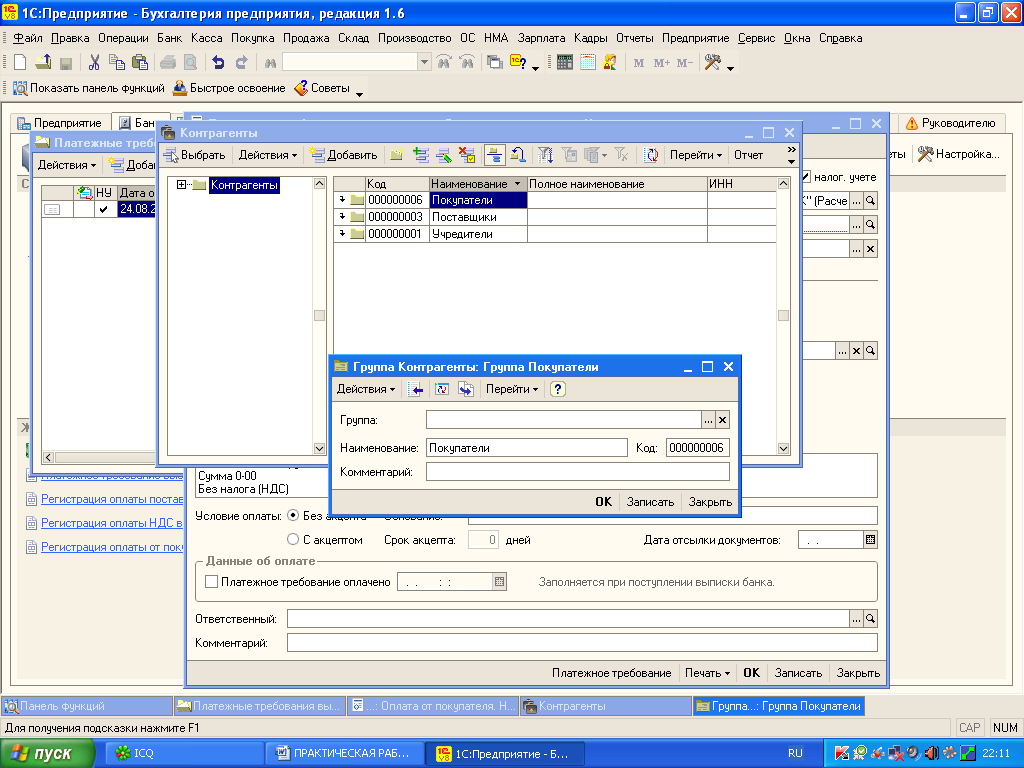The height and width of the screenshot is (768, 1024).
Task: Click mark-for-deletion icon in Контрагенты toolbar
Action: [x=467, y=155]
